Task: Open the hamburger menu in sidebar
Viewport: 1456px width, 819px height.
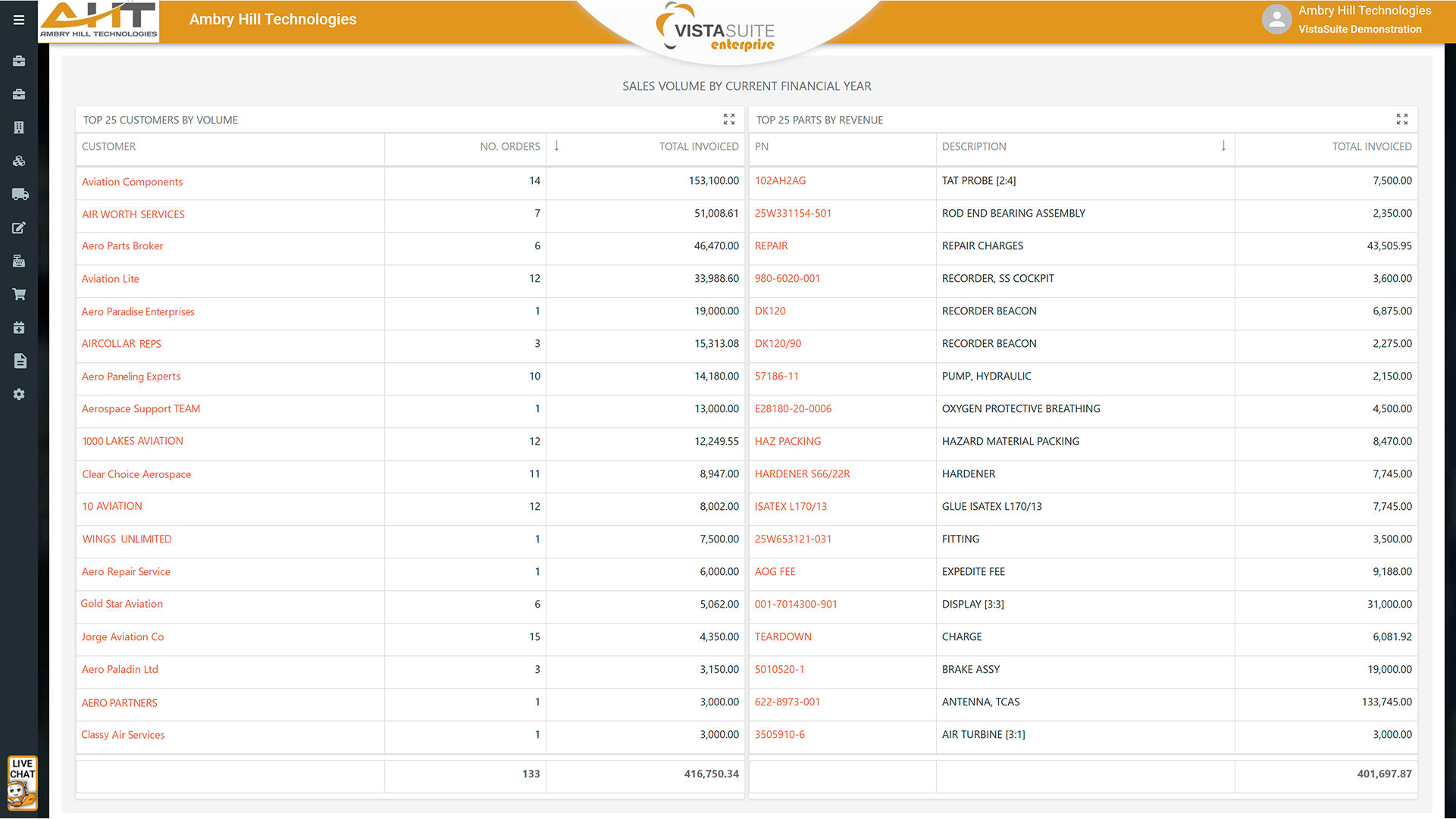Action: (19, 20)
